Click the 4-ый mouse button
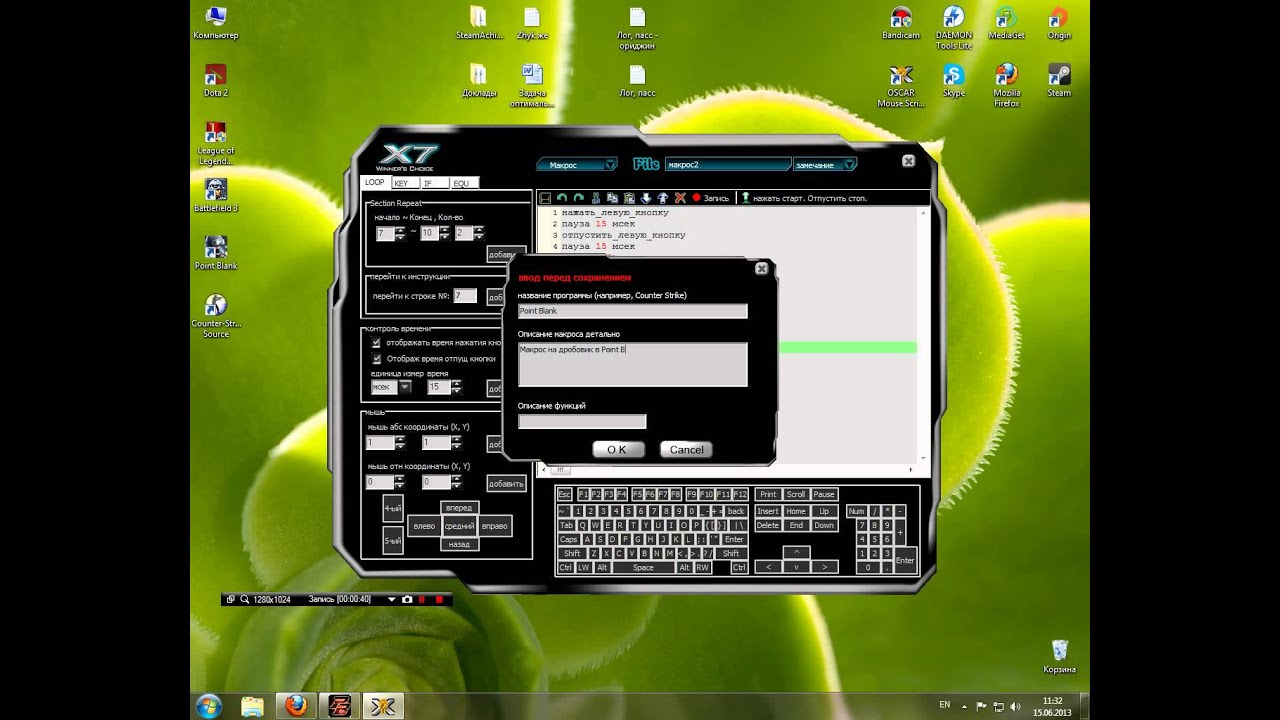The image size is (1280, 720). pyautogui.click(x=393, y=508)
